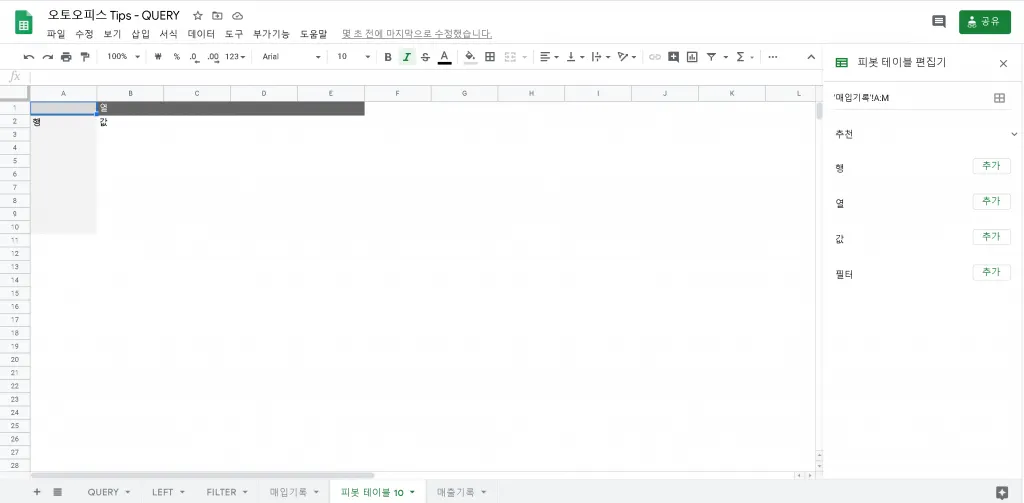The image size is (1024, 503).
Task: Open the font size dropdown
Action: point(353,57)
